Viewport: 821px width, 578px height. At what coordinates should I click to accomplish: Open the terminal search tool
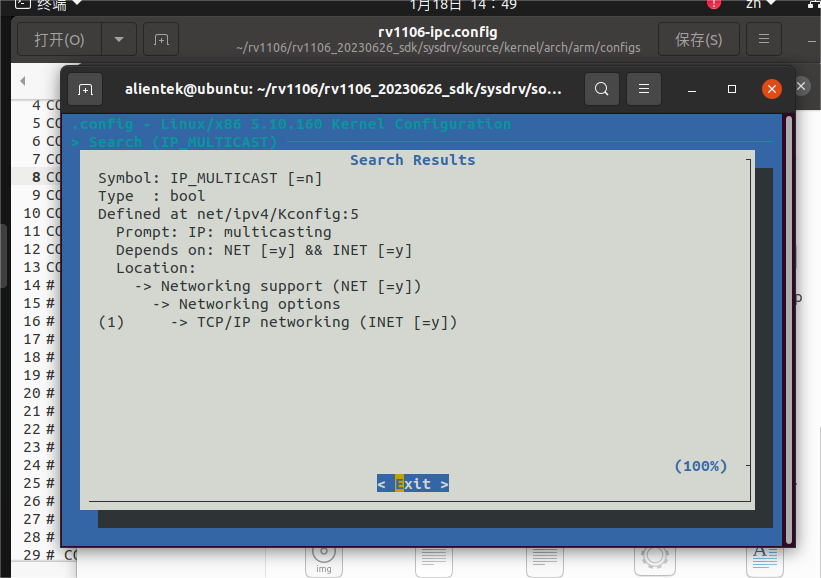pos(601,89)
